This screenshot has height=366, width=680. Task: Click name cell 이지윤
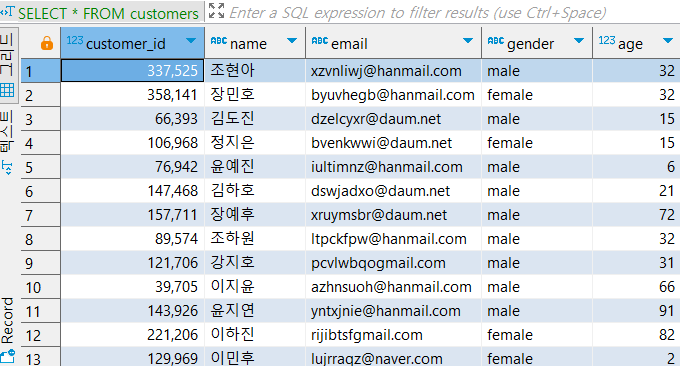pyautogui.click(x=255, y=287)
